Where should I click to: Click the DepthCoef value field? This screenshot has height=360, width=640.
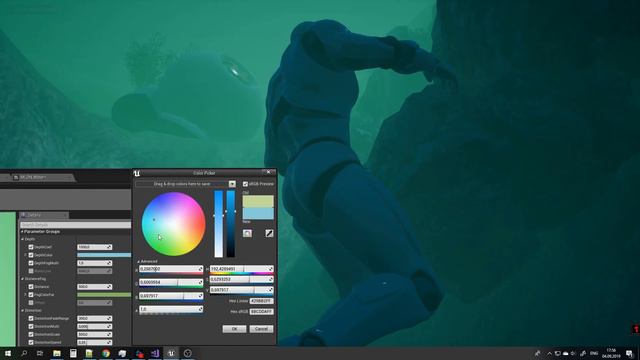tap(94, 247)
